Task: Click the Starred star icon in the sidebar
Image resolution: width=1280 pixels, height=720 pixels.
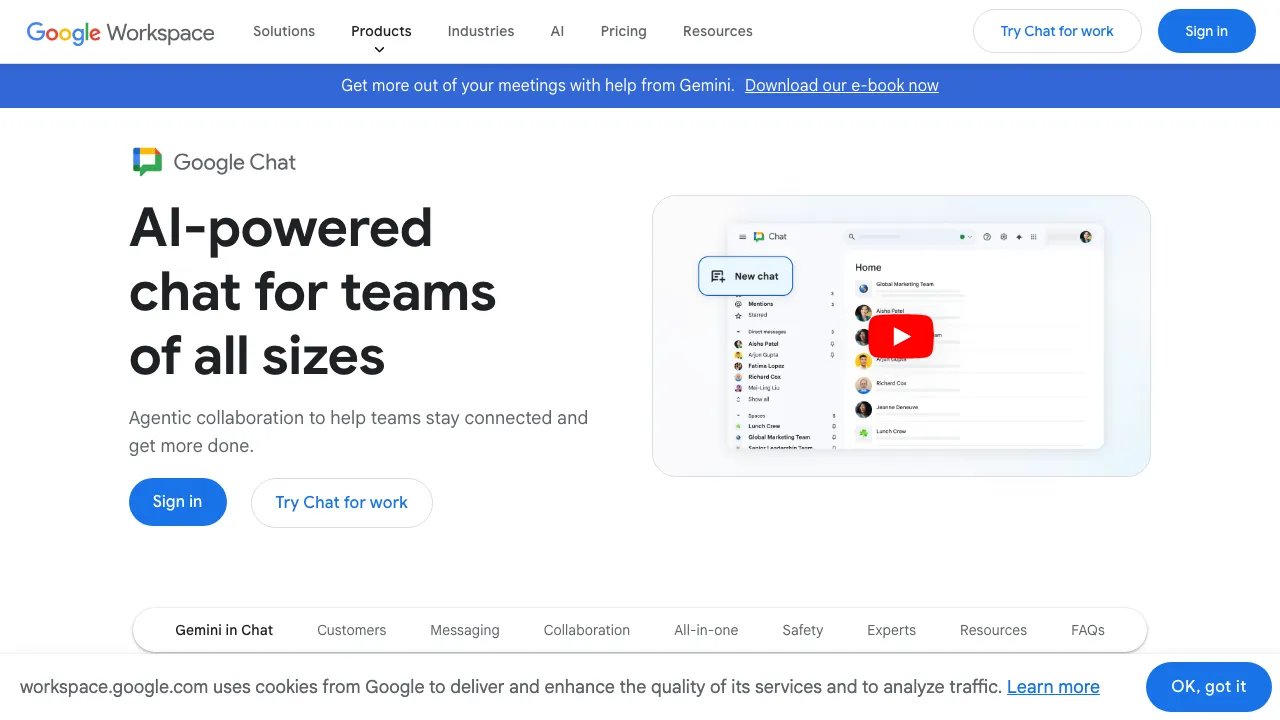Action: pyautogui.click(x=739, y=315)
